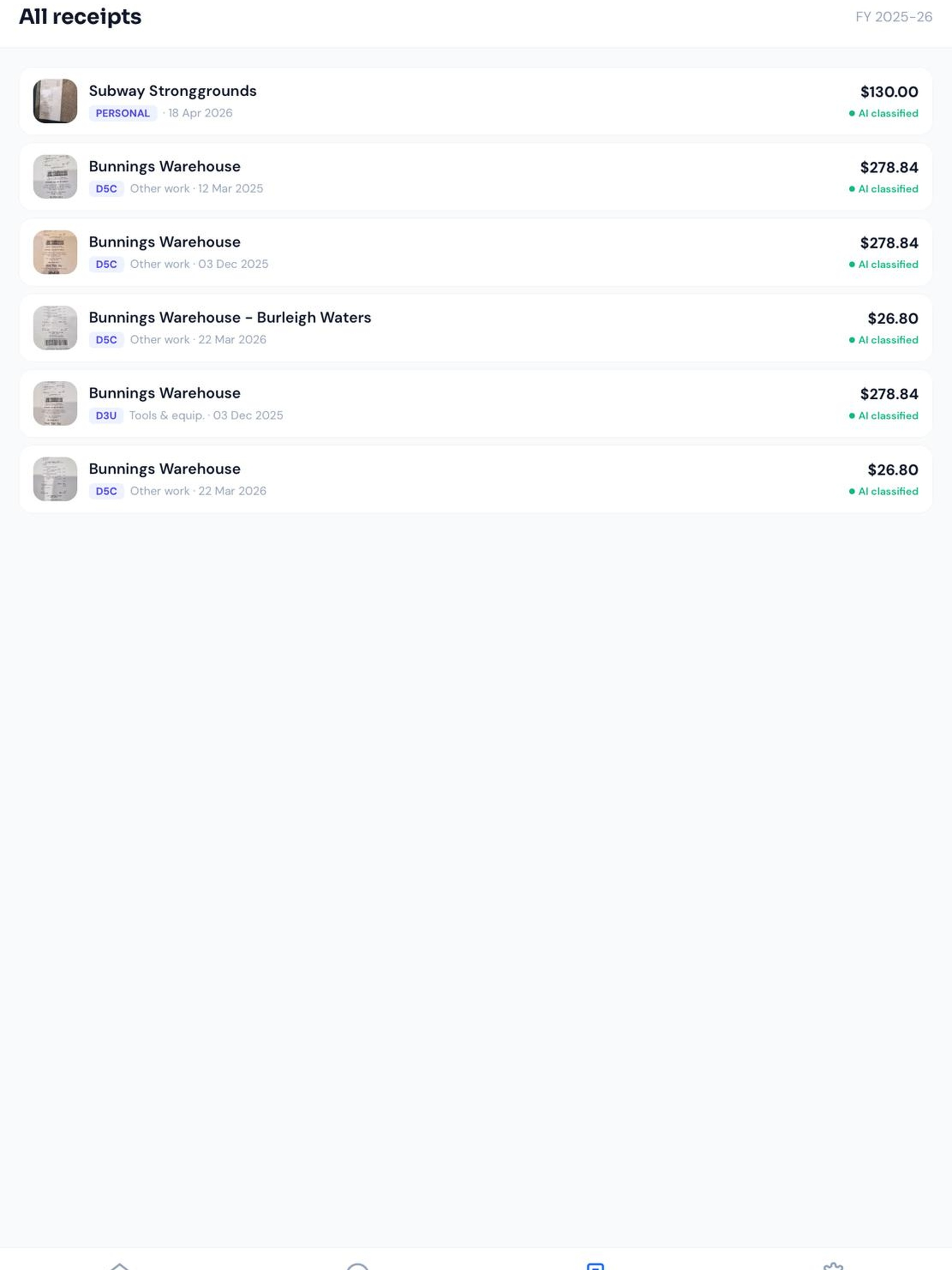Open the settings gear in bottom navigation
The width and height of the screenshot is (952, 1270).
(x=833, y=1265)
